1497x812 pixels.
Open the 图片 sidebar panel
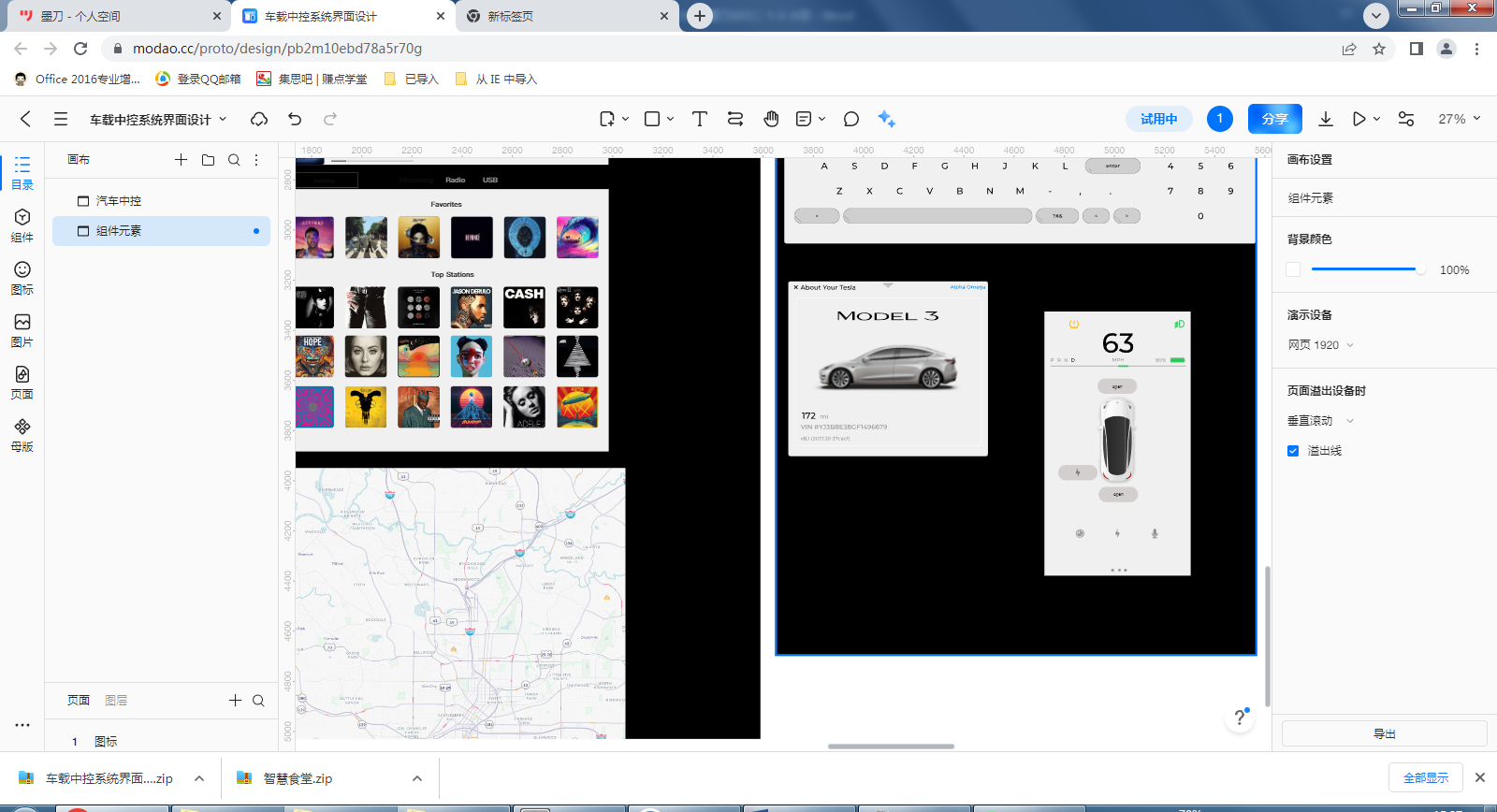click(x=22, y=331)
